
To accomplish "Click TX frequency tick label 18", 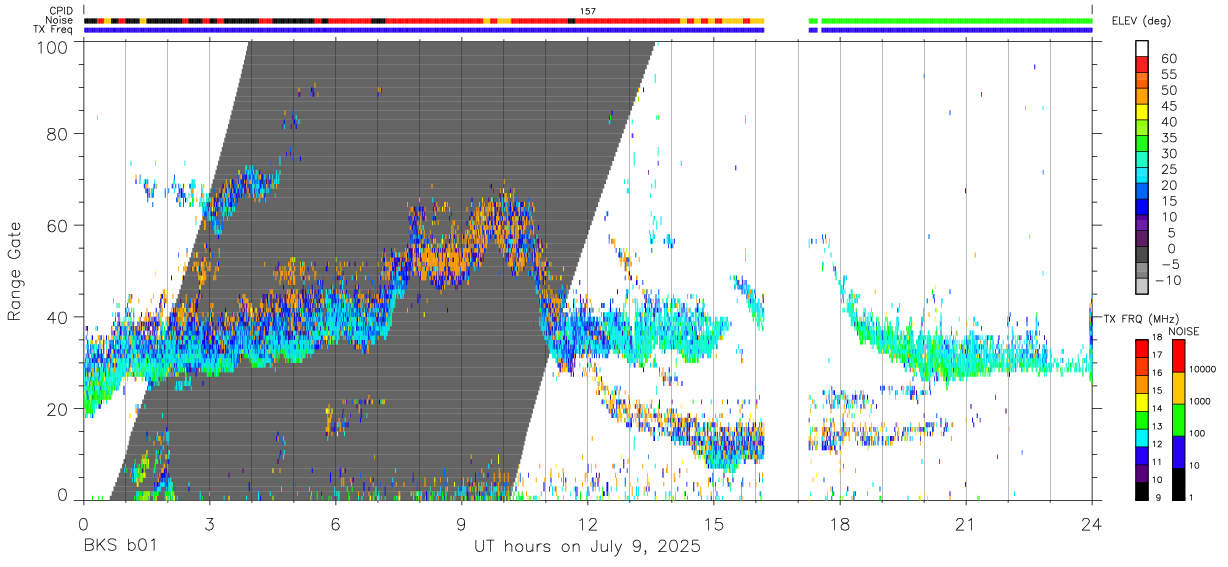I will (x=1158, y=339).
